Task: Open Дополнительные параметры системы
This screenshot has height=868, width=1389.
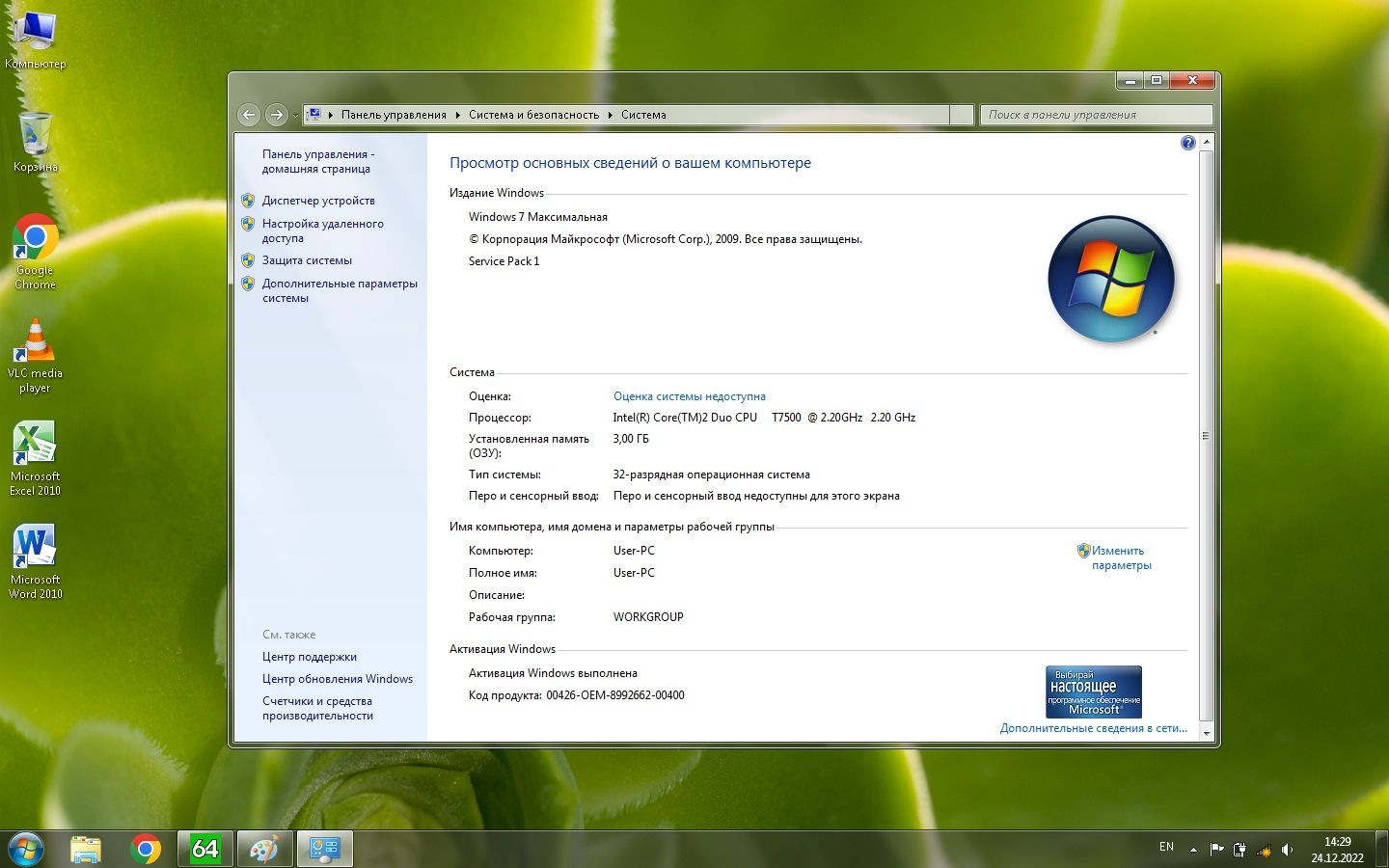Action: [340, 290]
